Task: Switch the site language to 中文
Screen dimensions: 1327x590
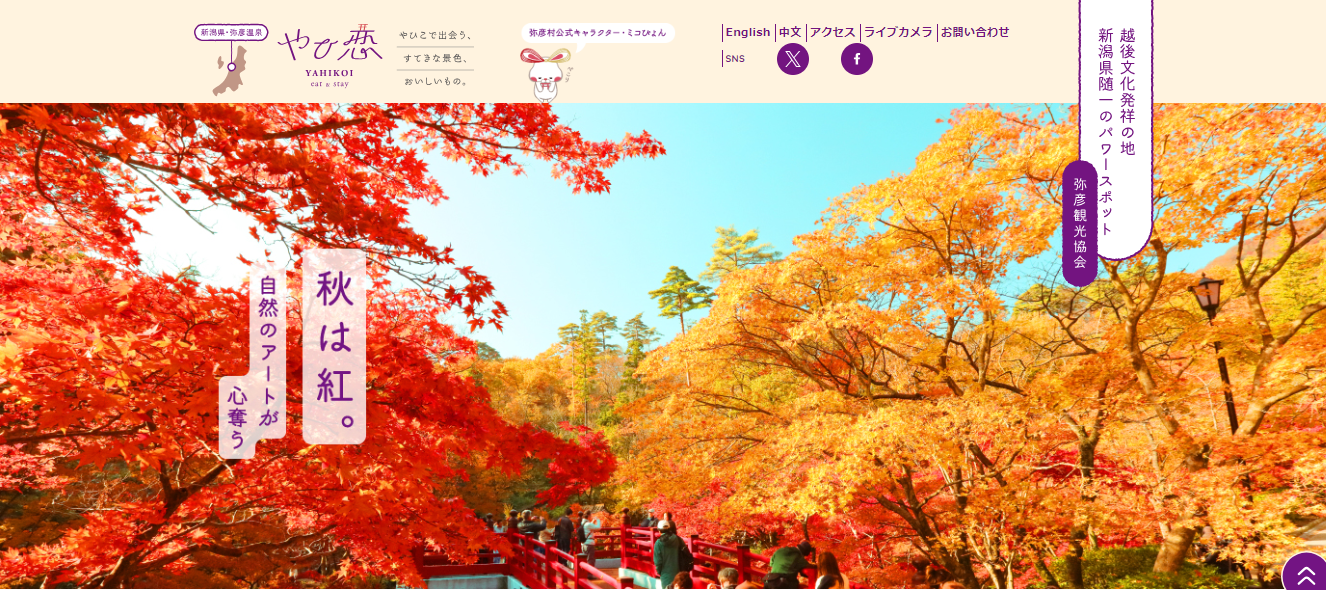Action: [x=790, y=32]
